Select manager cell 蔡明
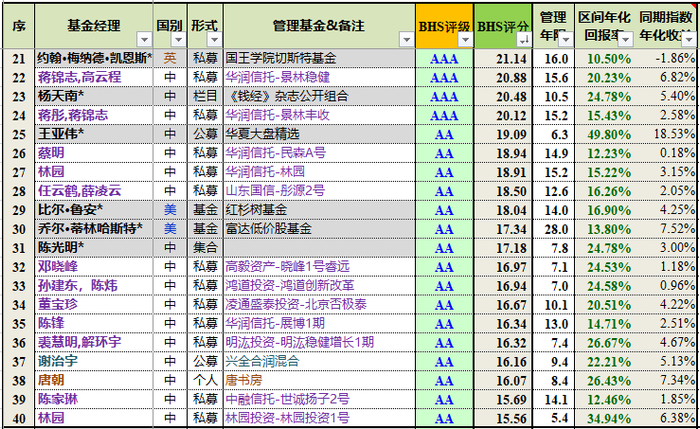Viewport: 700px width, 429px height. click(94, 153)
